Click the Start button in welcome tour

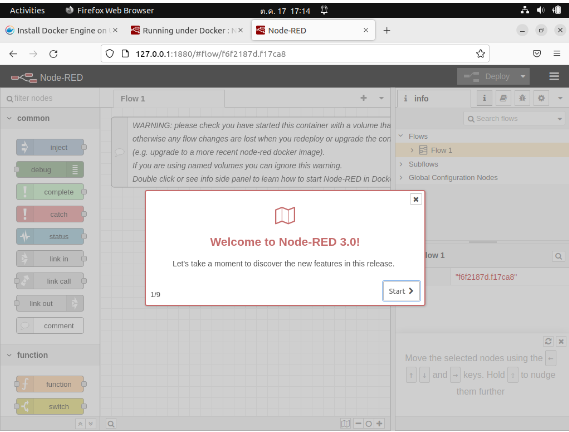(401, 291)
